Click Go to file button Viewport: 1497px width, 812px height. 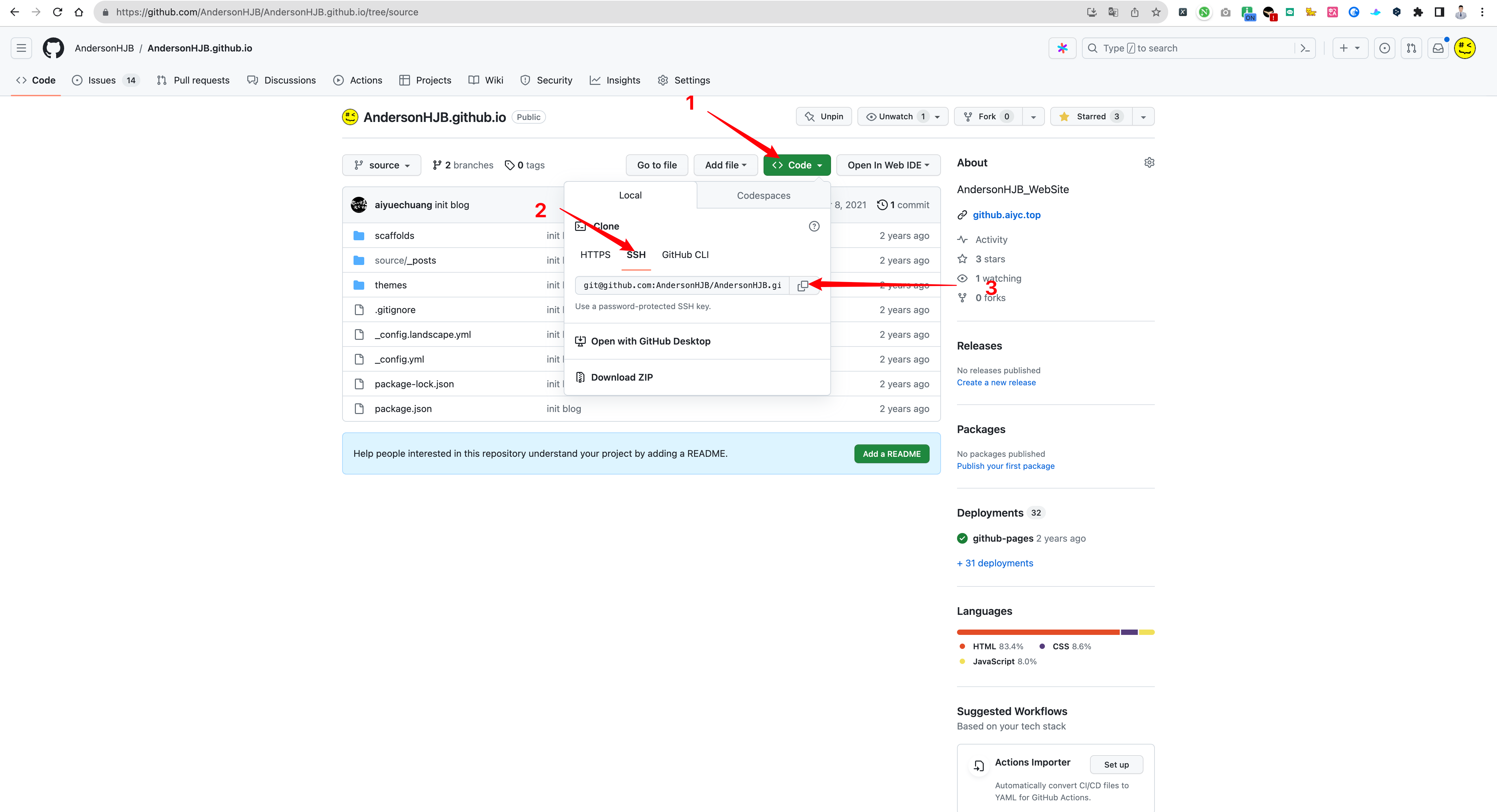(x=657, y=165)
